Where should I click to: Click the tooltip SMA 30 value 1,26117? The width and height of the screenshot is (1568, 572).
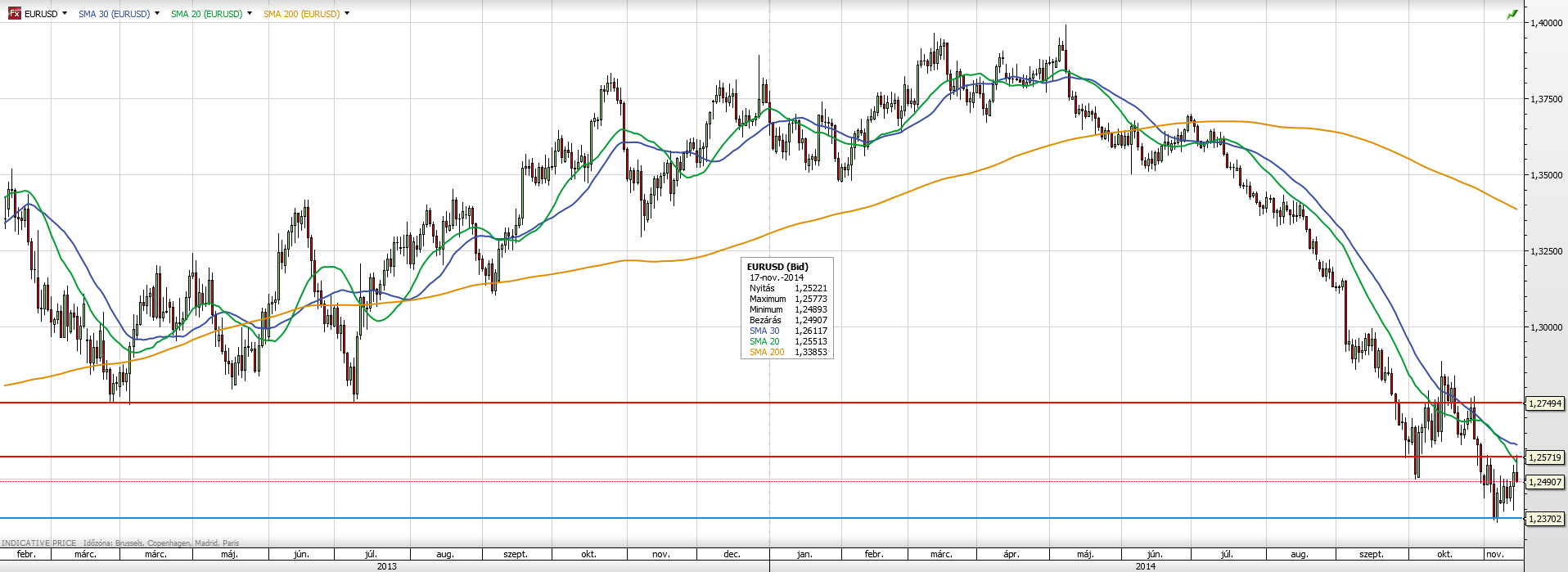tap(811, 331)
